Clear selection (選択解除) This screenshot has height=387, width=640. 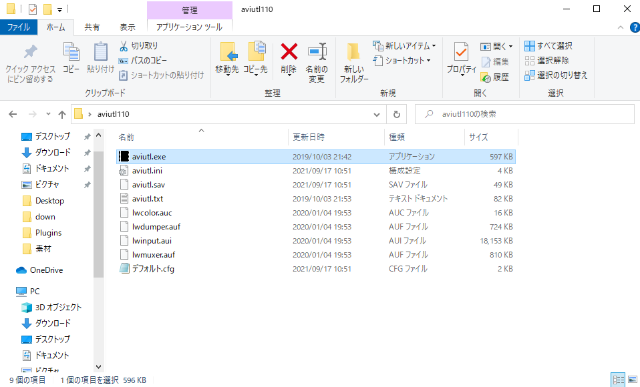click(547, 60)
